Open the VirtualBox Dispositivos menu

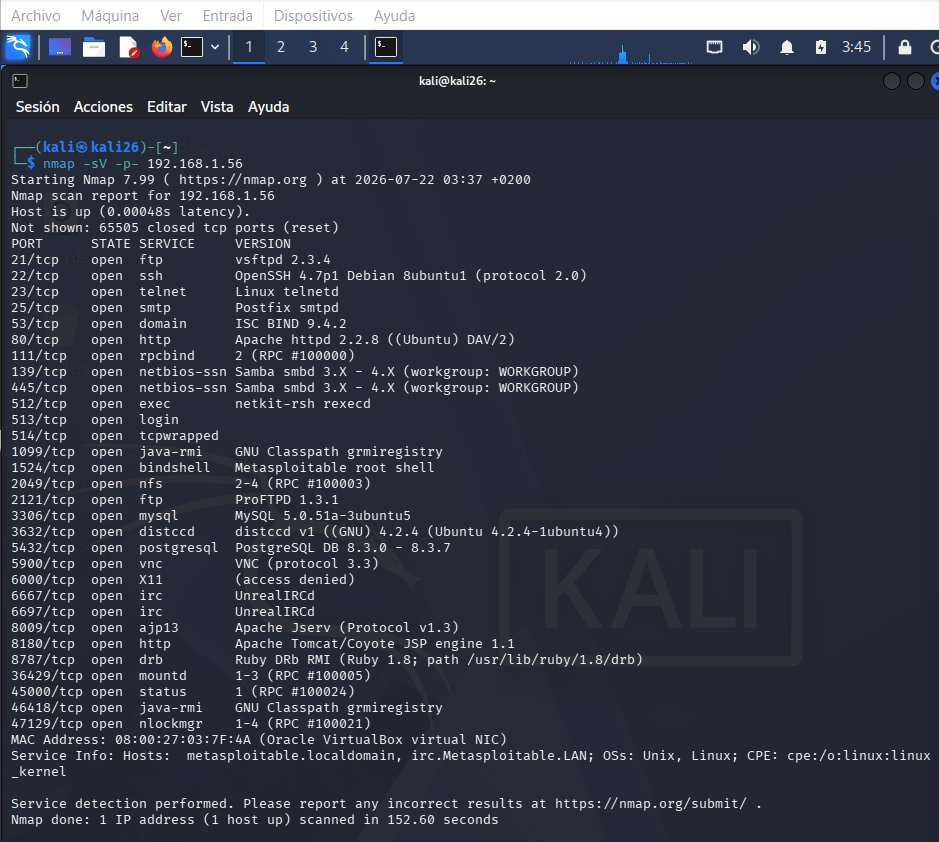[x=313, y=16]
